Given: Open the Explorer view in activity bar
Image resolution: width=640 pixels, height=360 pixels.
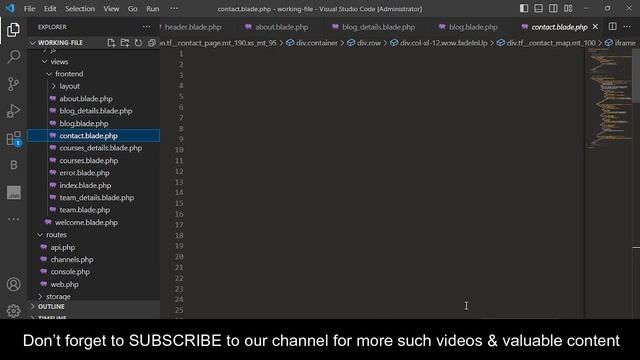Looking at the screenshot, I should point(13,30).
